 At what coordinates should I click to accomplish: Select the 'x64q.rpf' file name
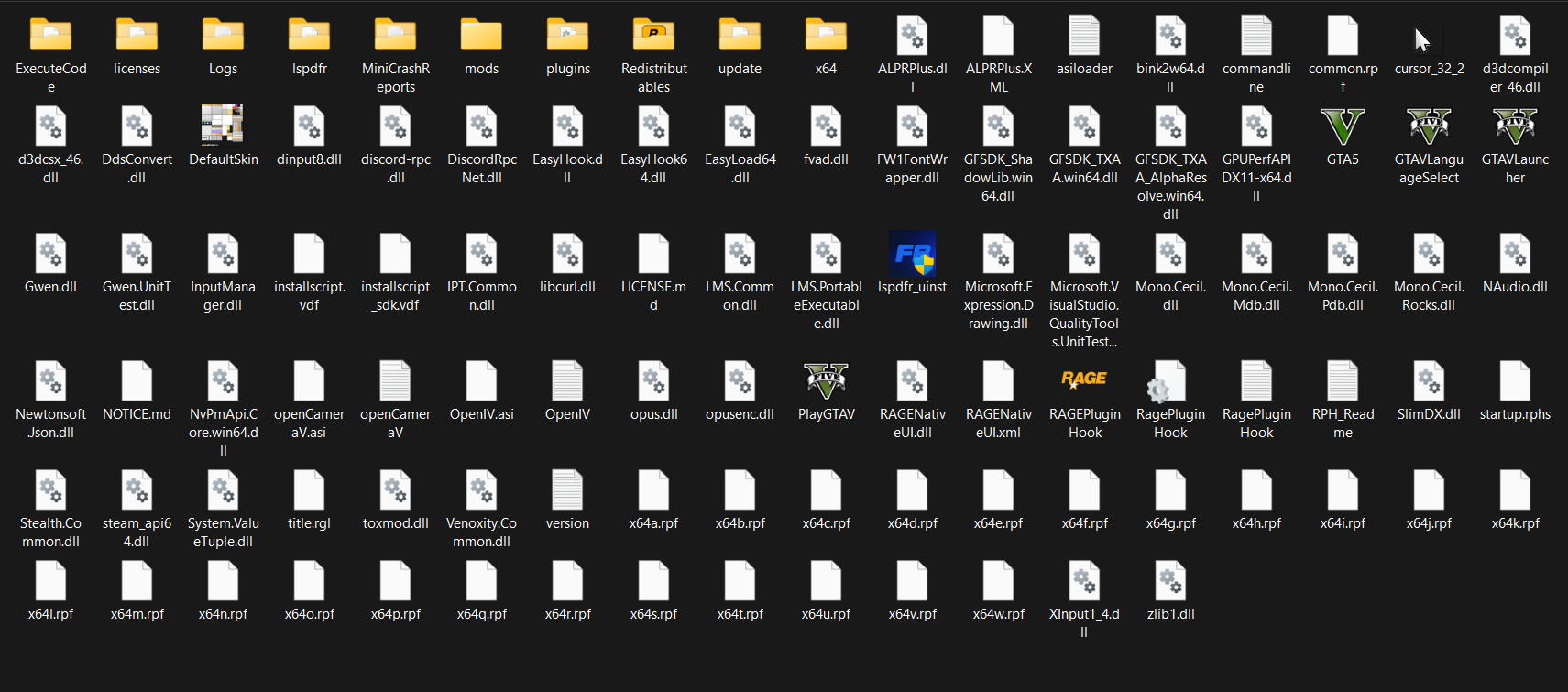[x=482, y=614]
